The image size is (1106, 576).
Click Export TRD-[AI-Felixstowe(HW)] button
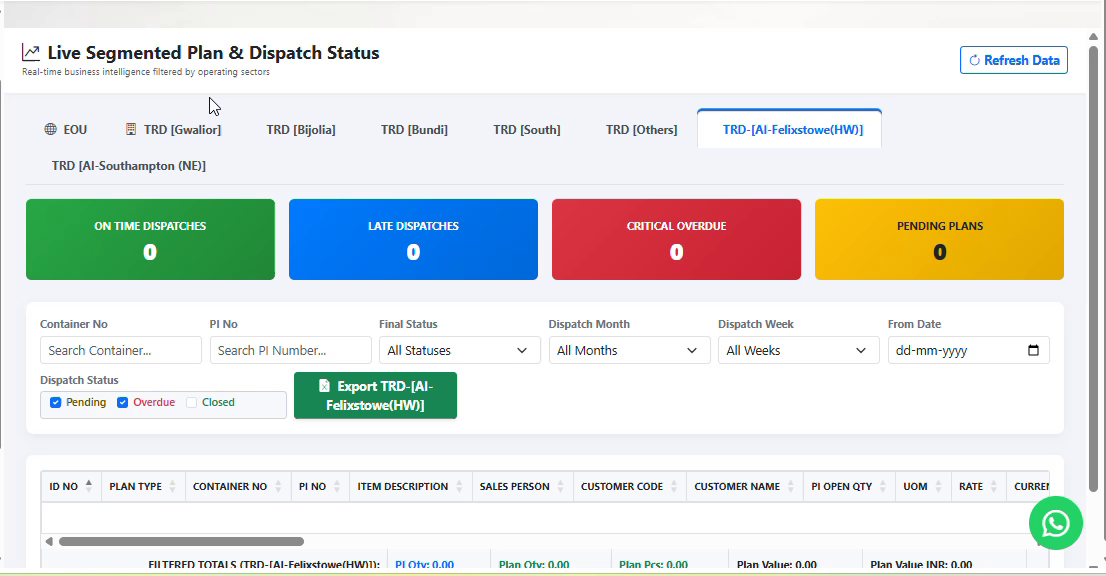(x=375, y=396)
